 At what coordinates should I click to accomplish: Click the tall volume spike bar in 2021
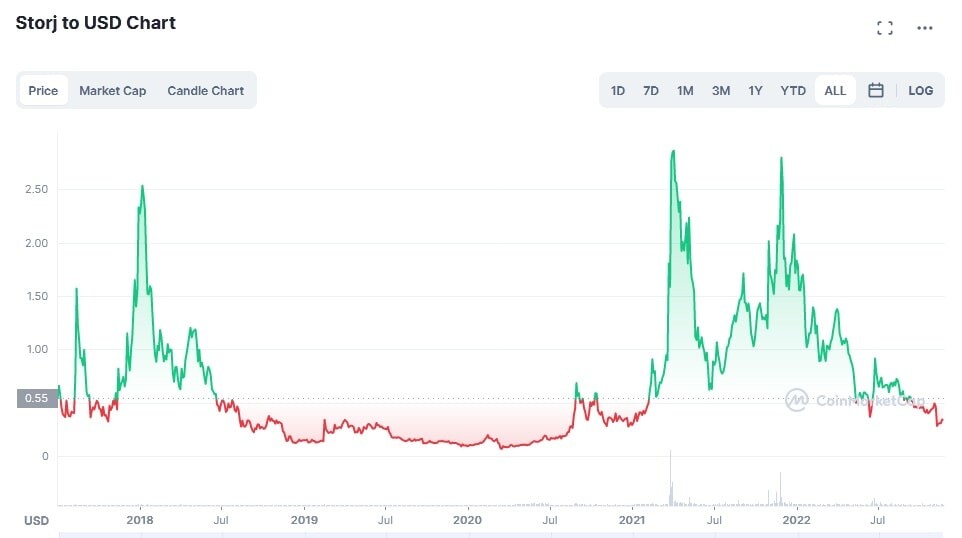[x=671, y=478]
